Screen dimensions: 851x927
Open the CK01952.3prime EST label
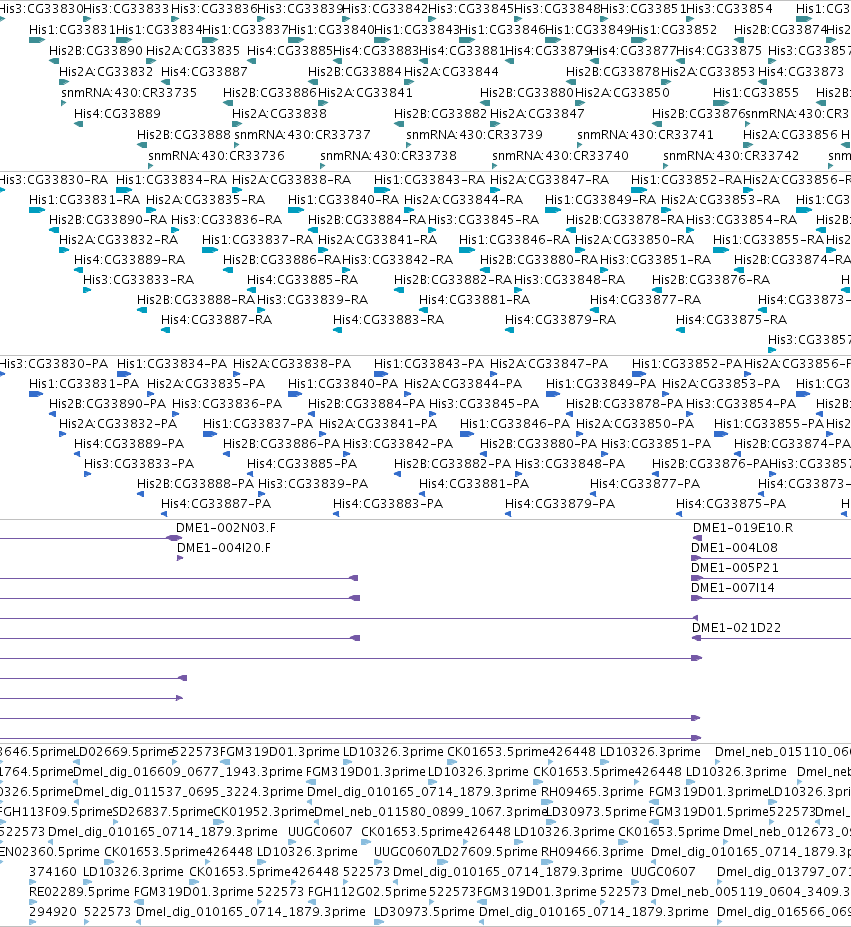(263, 812)
